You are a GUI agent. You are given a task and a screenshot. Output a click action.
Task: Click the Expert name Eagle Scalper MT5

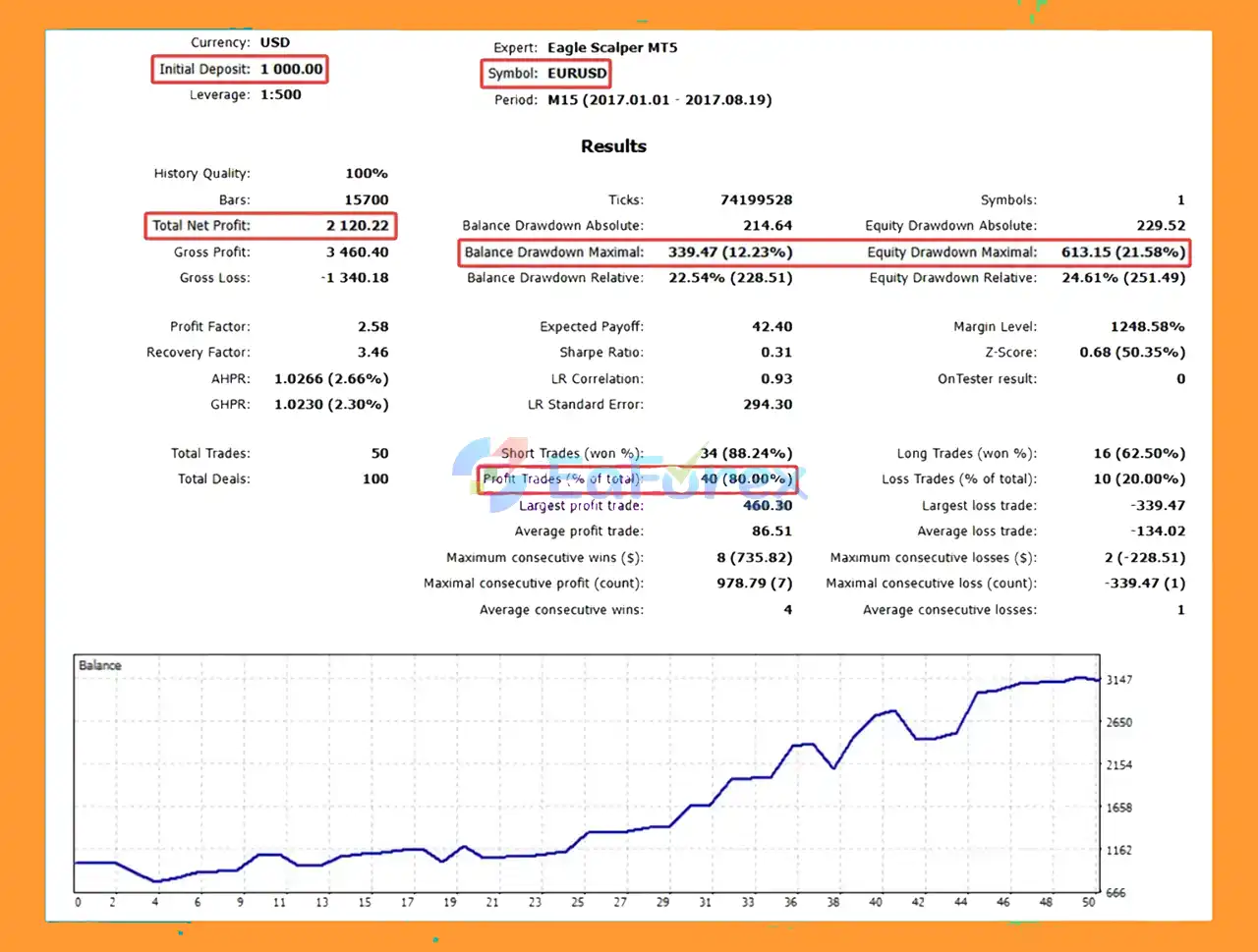point(611,48)
